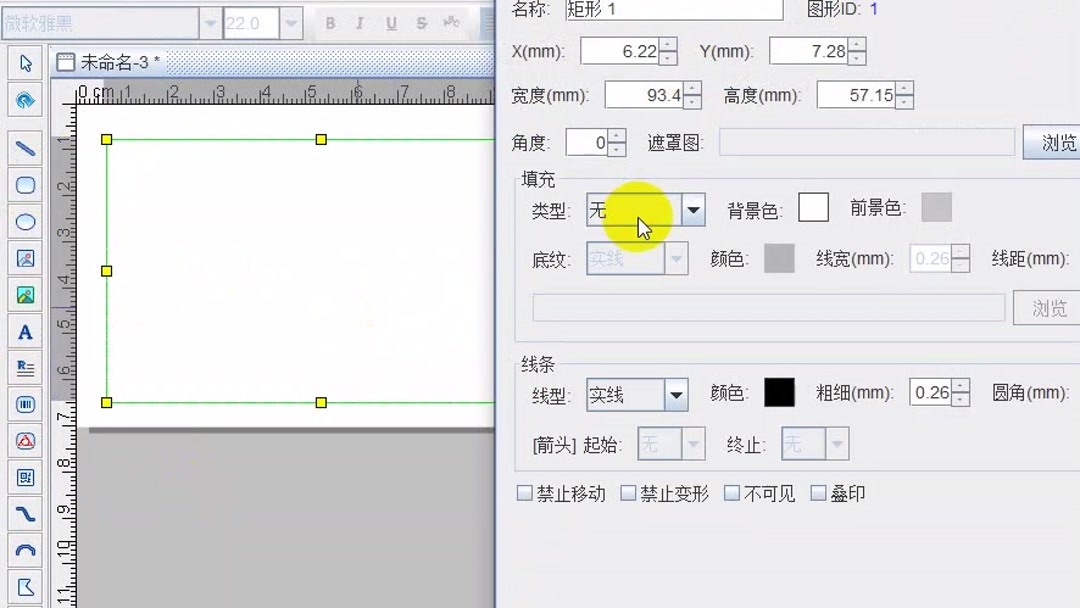Enable the 叠印 checkbox
1080x608 pixels.
point(818,493)
